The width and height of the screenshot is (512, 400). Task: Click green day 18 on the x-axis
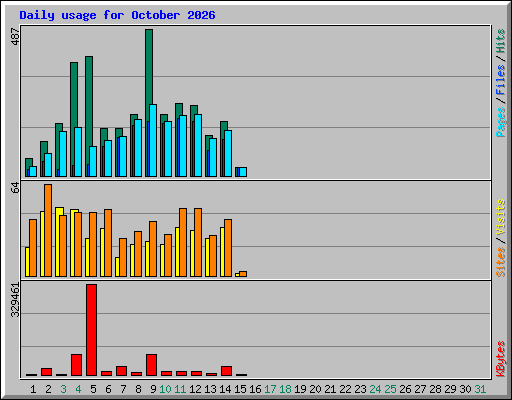click(285, 389)
